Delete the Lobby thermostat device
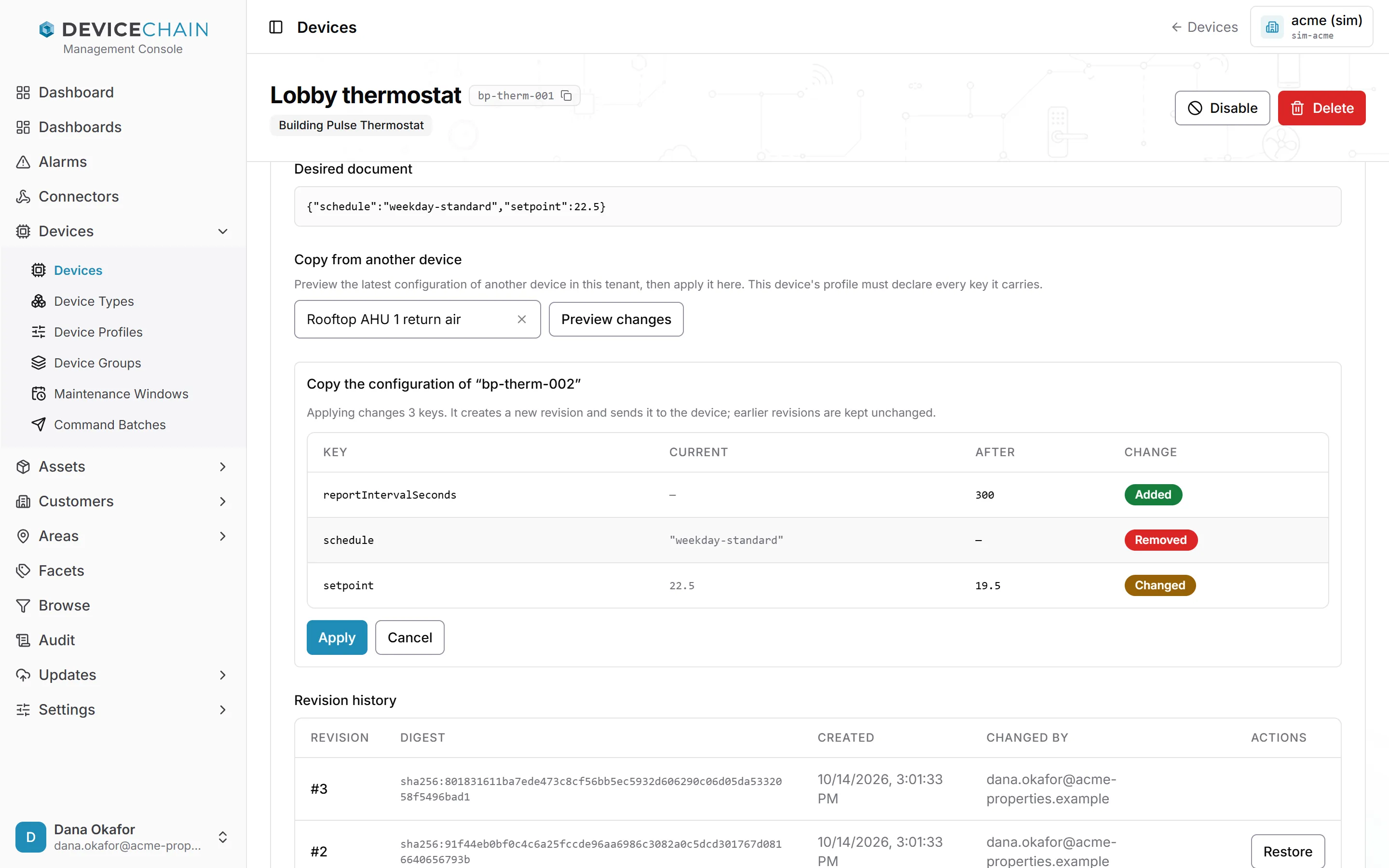1389x868 pixels. click(x=1321, y=108)
